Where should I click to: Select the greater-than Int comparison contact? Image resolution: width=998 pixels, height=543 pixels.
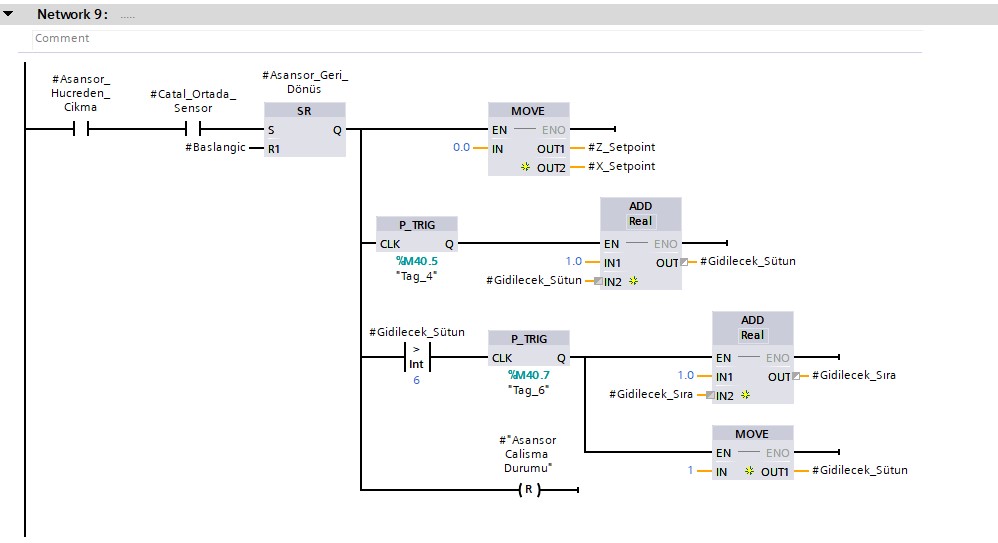[416, 357]
